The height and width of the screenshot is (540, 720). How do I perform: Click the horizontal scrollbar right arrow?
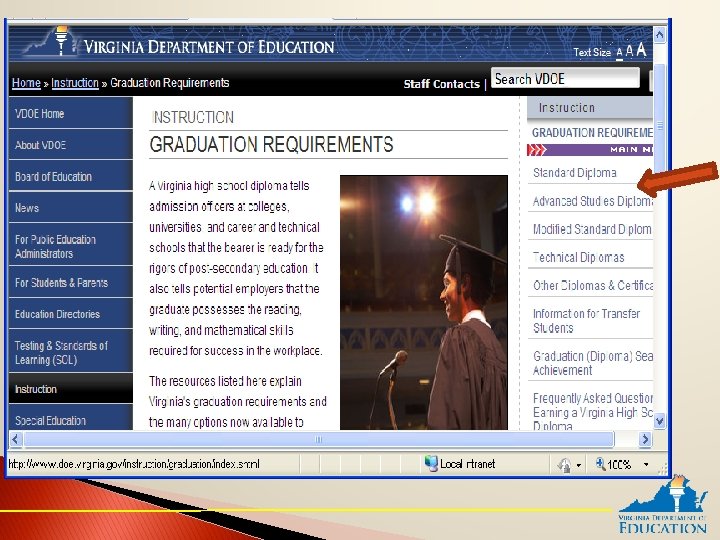(645, 439)
